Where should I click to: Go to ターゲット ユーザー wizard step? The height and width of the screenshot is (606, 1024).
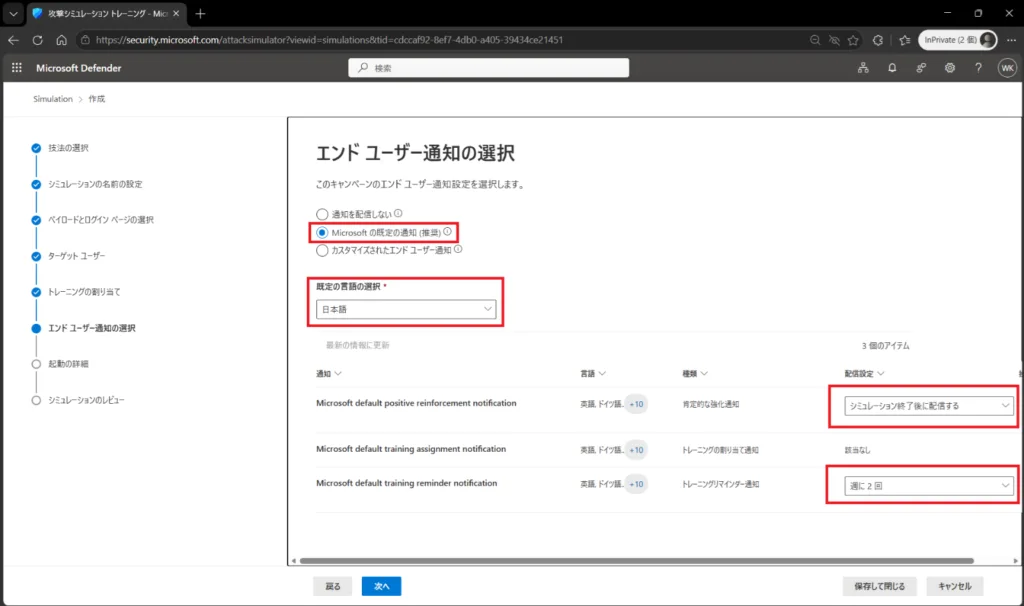point(76,256)
